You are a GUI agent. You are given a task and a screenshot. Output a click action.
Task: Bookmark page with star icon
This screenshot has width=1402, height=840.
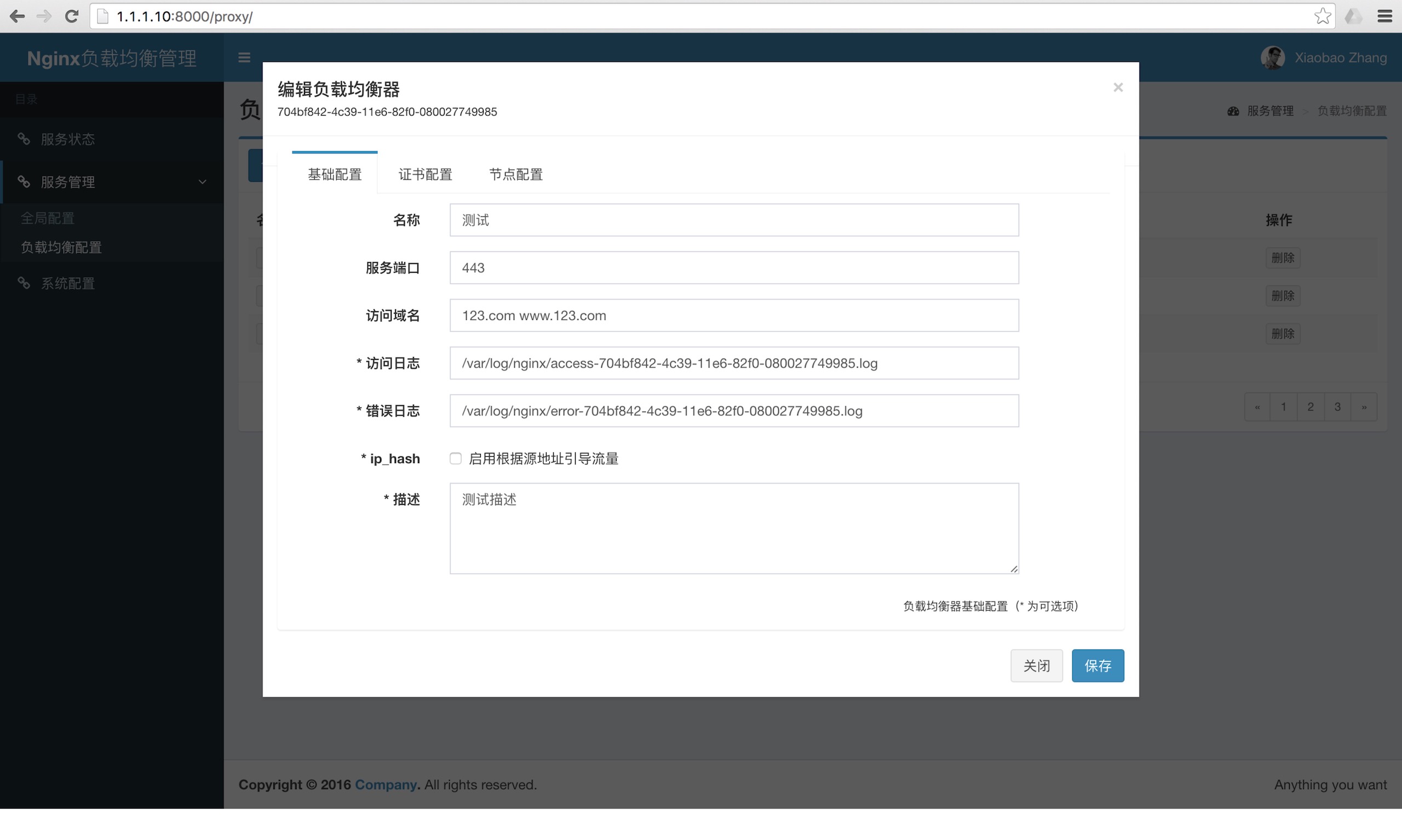click(1322, 16)
